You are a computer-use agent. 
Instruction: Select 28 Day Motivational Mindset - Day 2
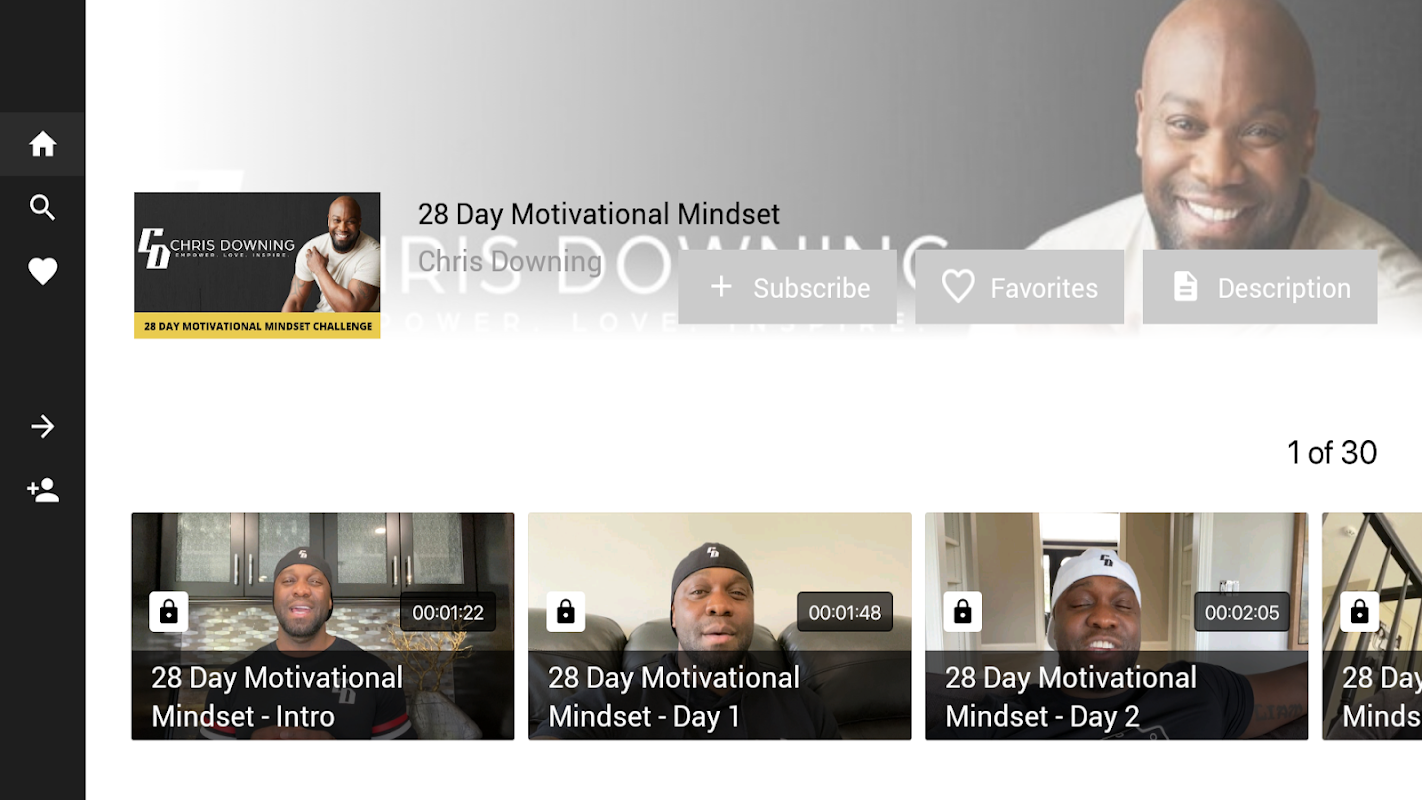1116,626
